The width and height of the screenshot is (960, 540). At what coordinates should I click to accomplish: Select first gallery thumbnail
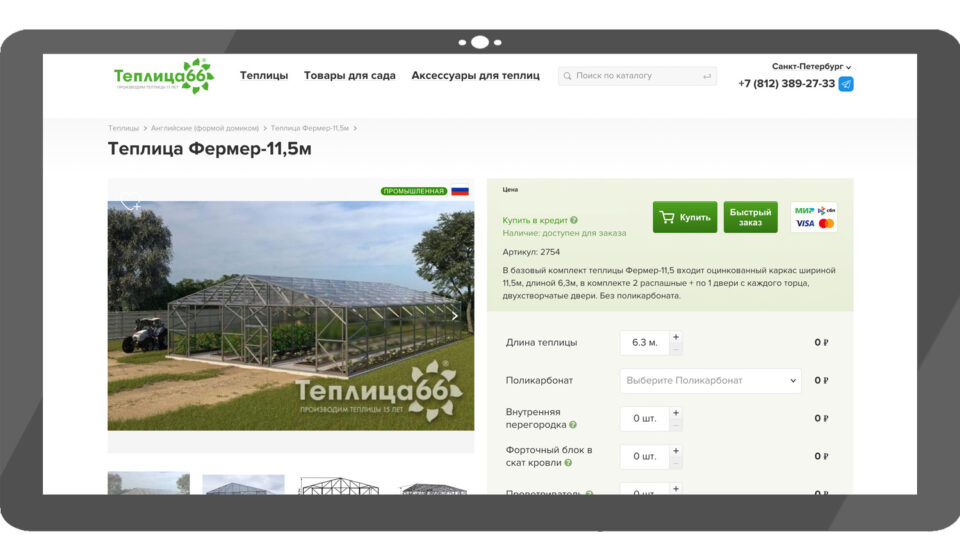pyautogui.click(x=149, y=483)
